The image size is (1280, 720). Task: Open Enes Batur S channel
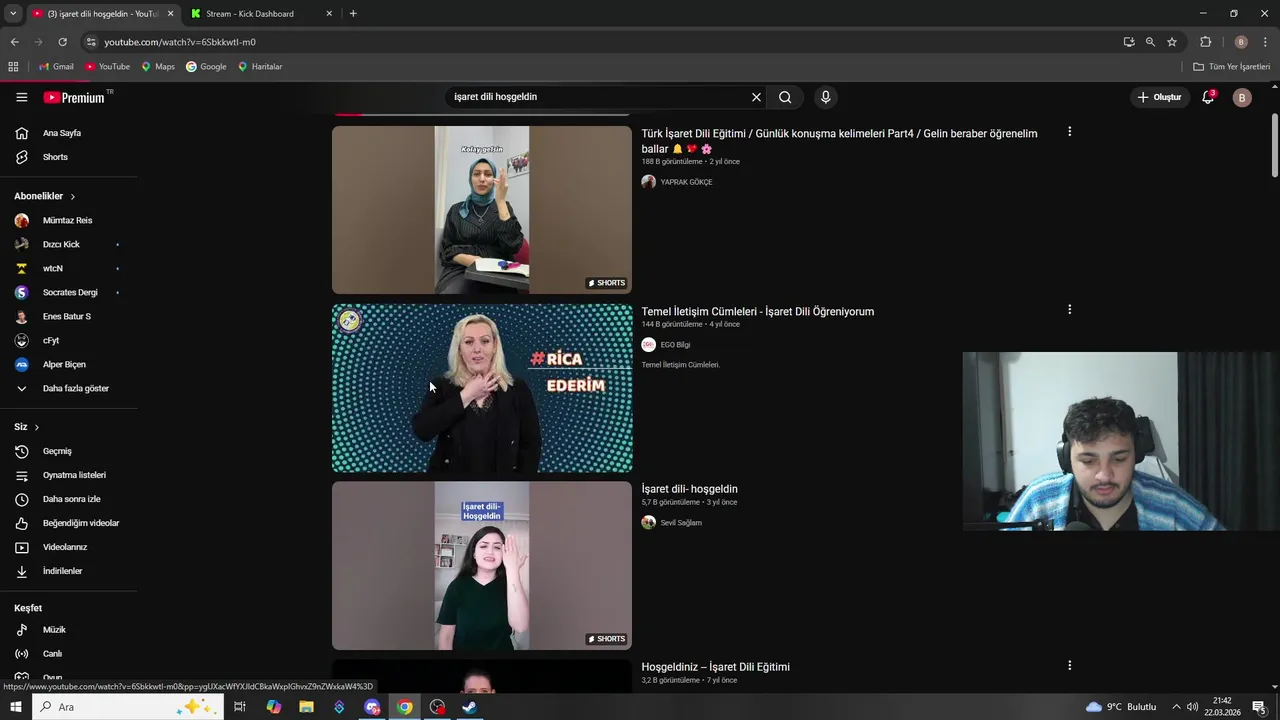click(x=66, y=316)
